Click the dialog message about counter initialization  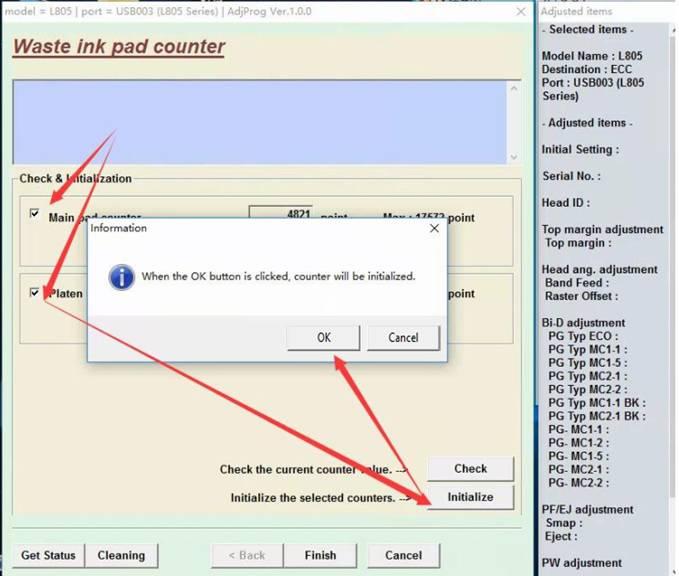point(278,276)
